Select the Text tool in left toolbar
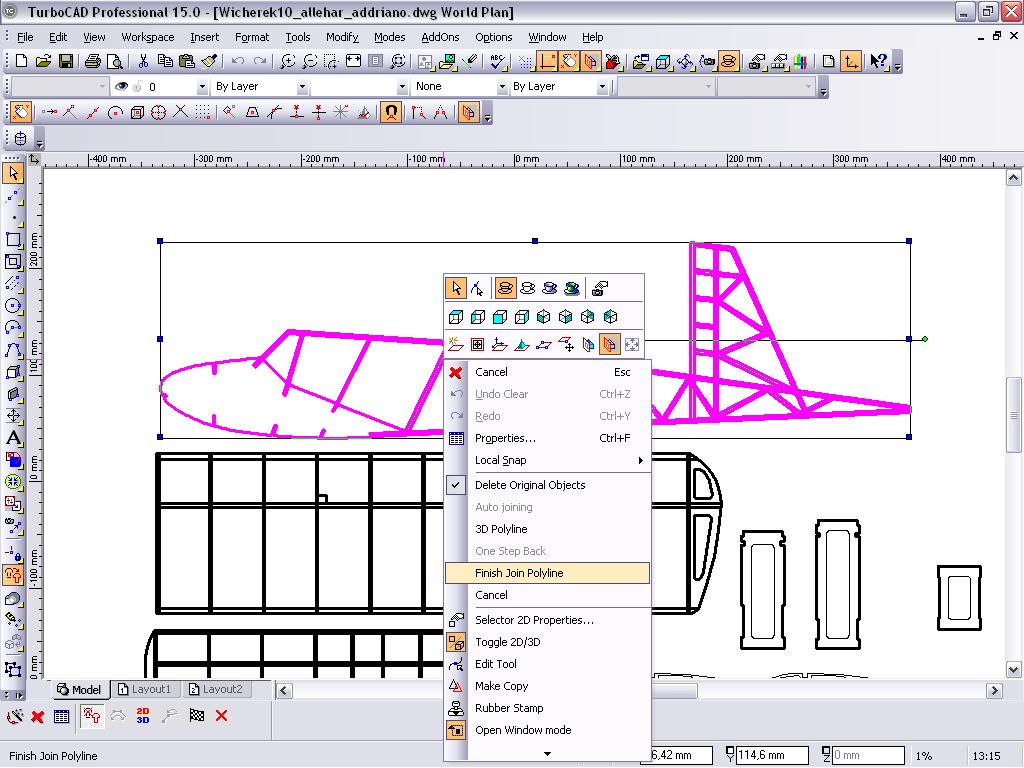The width and height of the screenshot is (1024, 768). click(x=13, y=438)
